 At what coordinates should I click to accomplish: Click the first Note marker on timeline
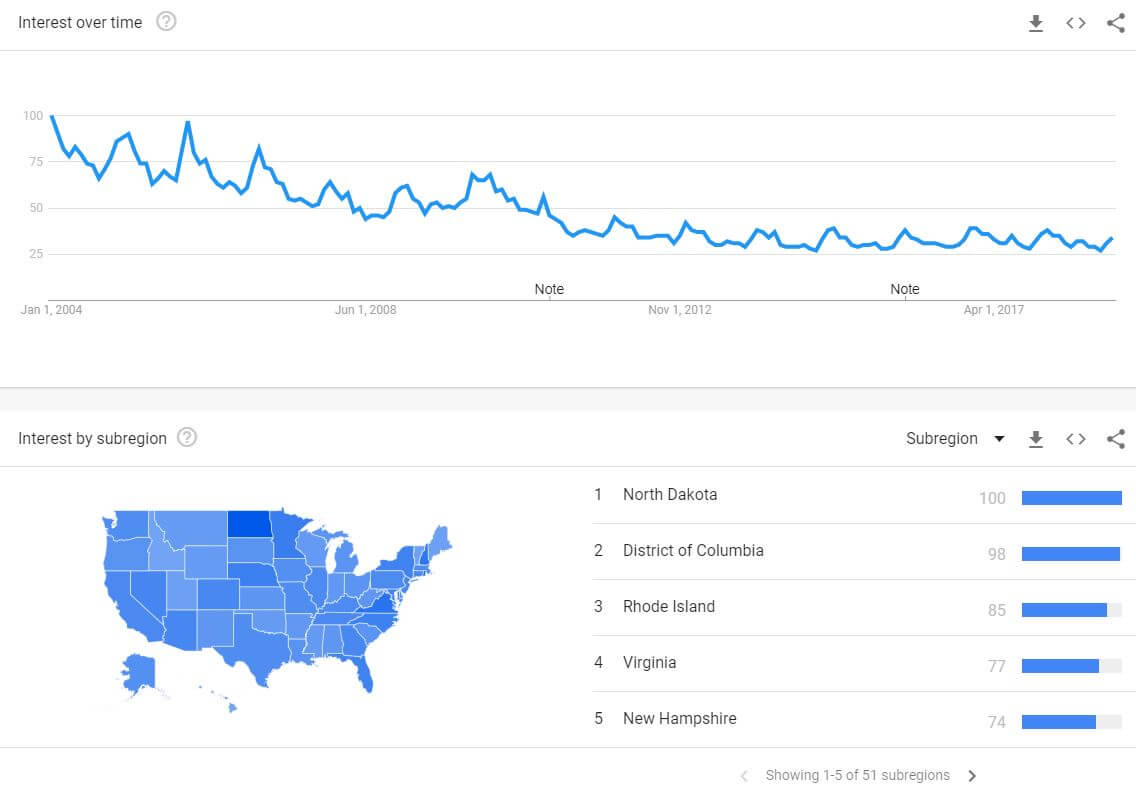[x=549, y=289]
